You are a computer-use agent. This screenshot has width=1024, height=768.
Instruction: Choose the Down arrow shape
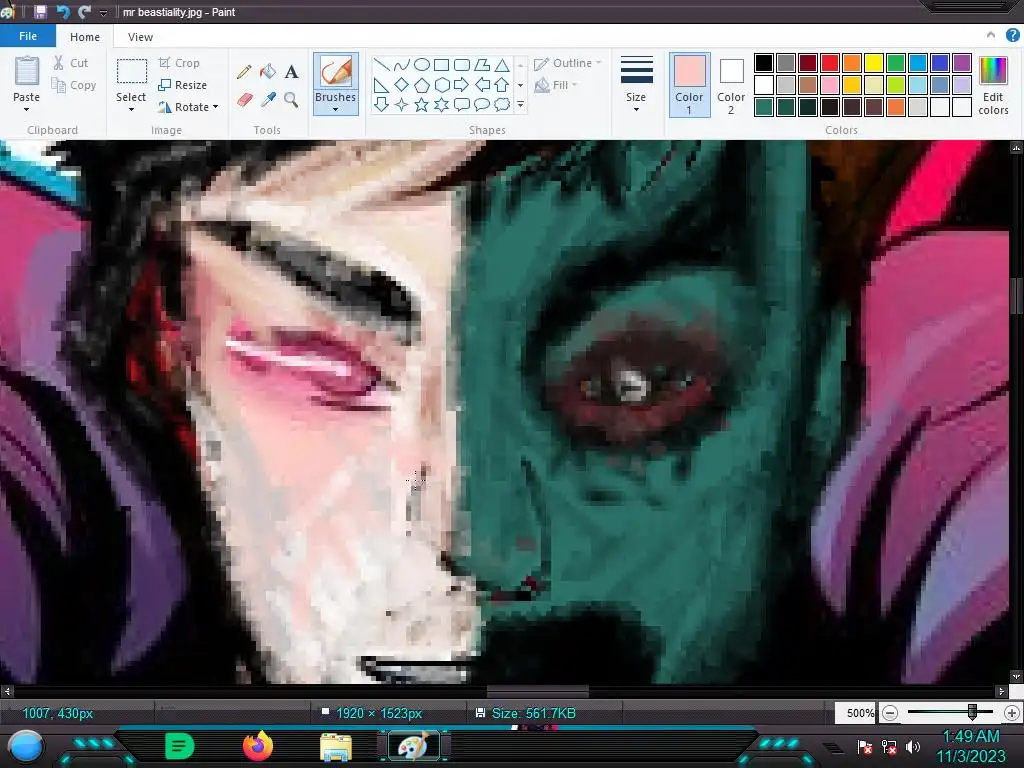(x=381, y=104)
